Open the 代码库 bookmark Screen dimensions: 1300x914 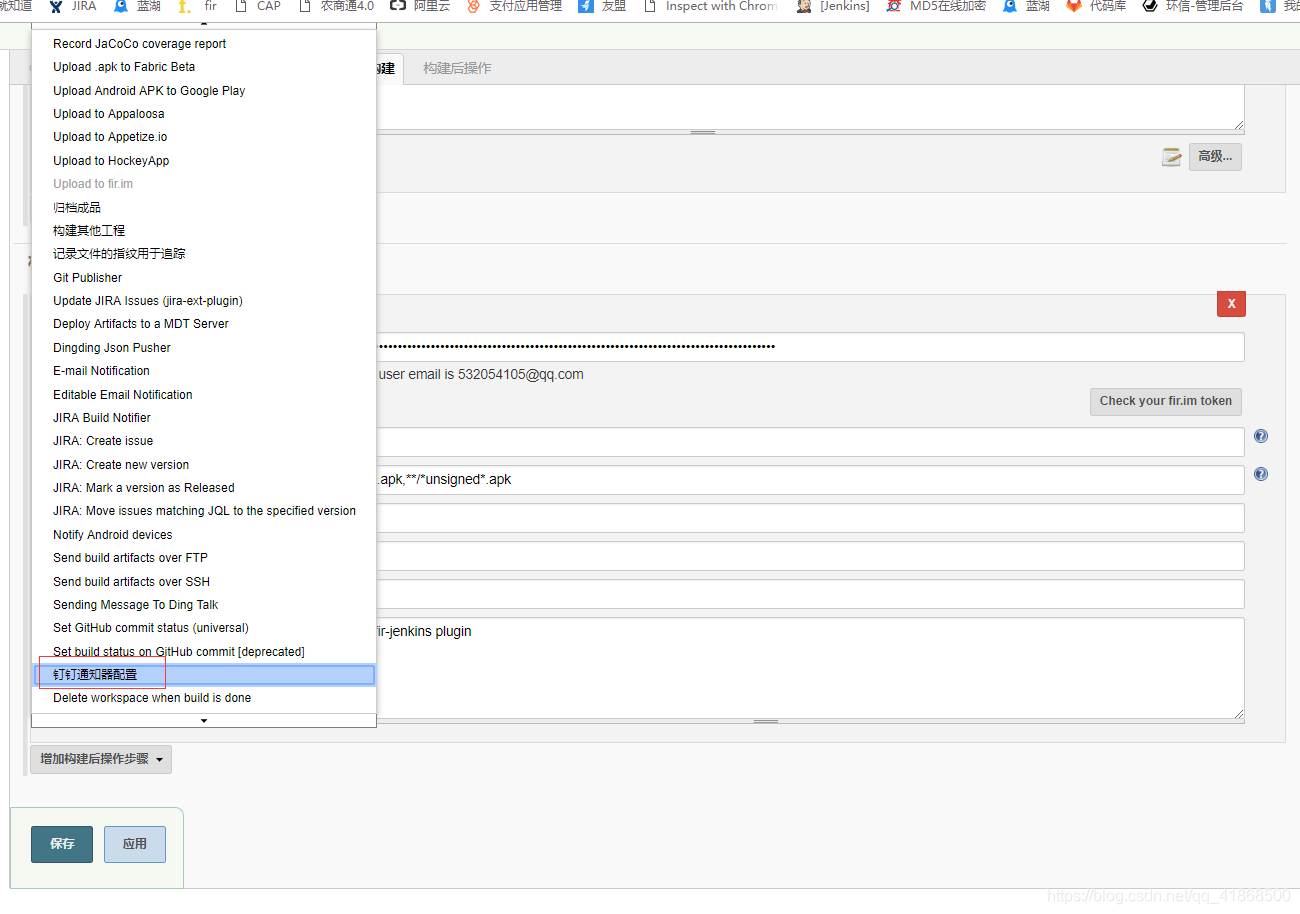point(1096,6)
